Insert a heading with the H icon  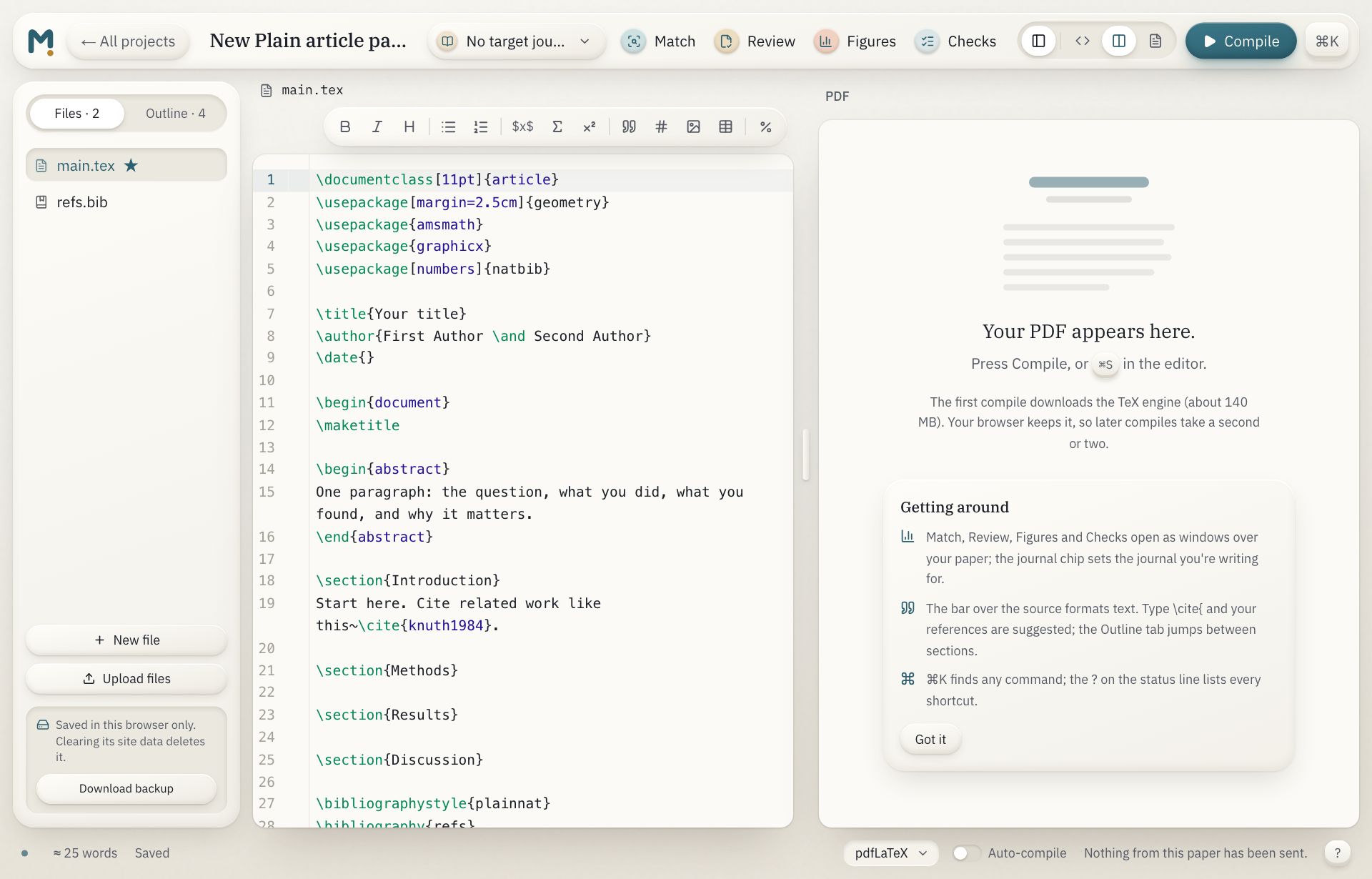click(409, 126)
